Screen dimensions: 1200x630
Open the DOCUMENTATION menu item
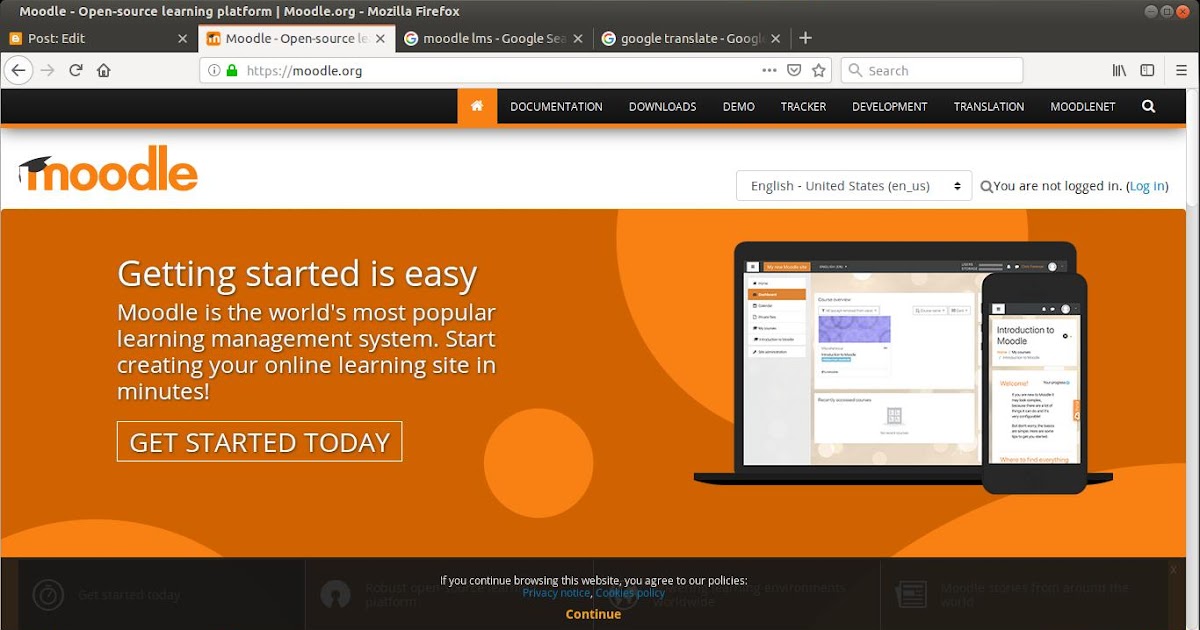pos(556,106)
